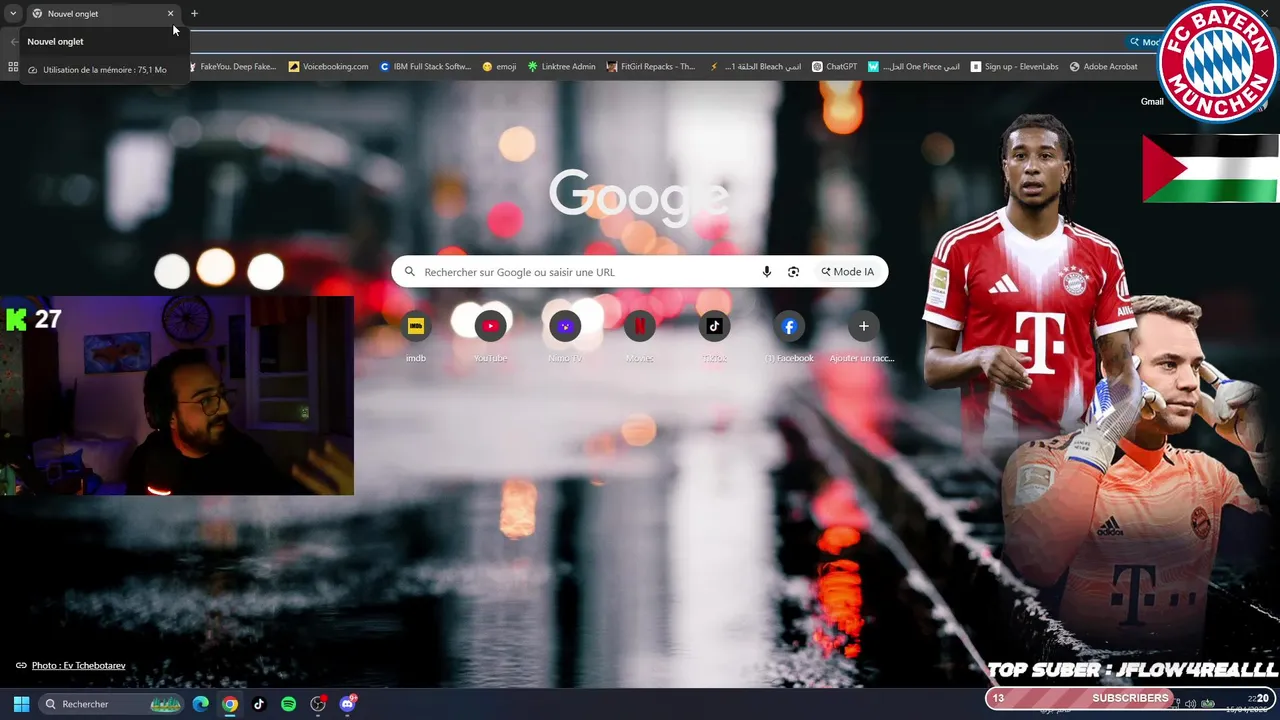Open the Linktree Admin bookmark
The image size is (1280, 720).
(x=561, y=67)
